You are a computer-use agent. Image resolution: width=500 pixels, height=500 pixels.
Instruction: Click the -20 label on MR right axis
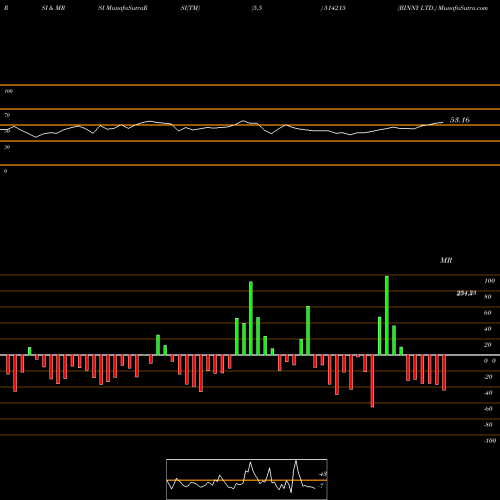[x=488, y=377]
